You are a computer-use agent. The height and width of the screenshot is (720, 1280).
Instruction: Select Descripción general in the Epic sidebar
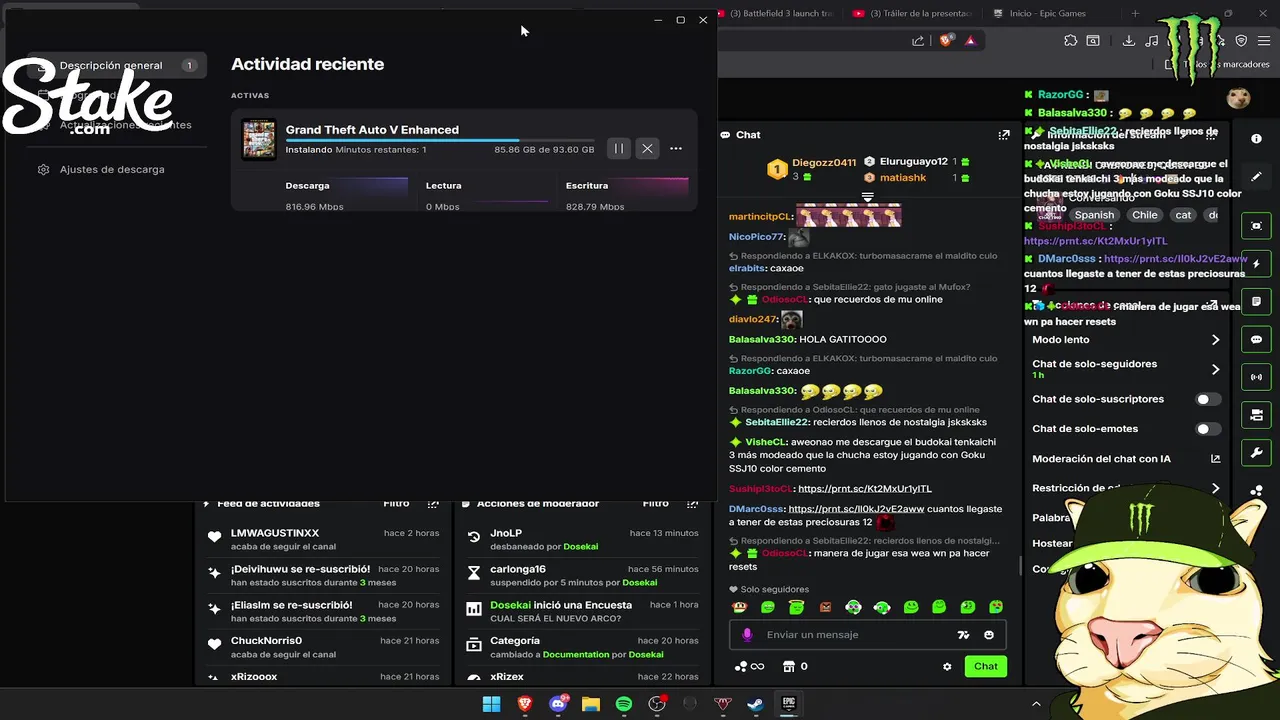pos(116,65)
